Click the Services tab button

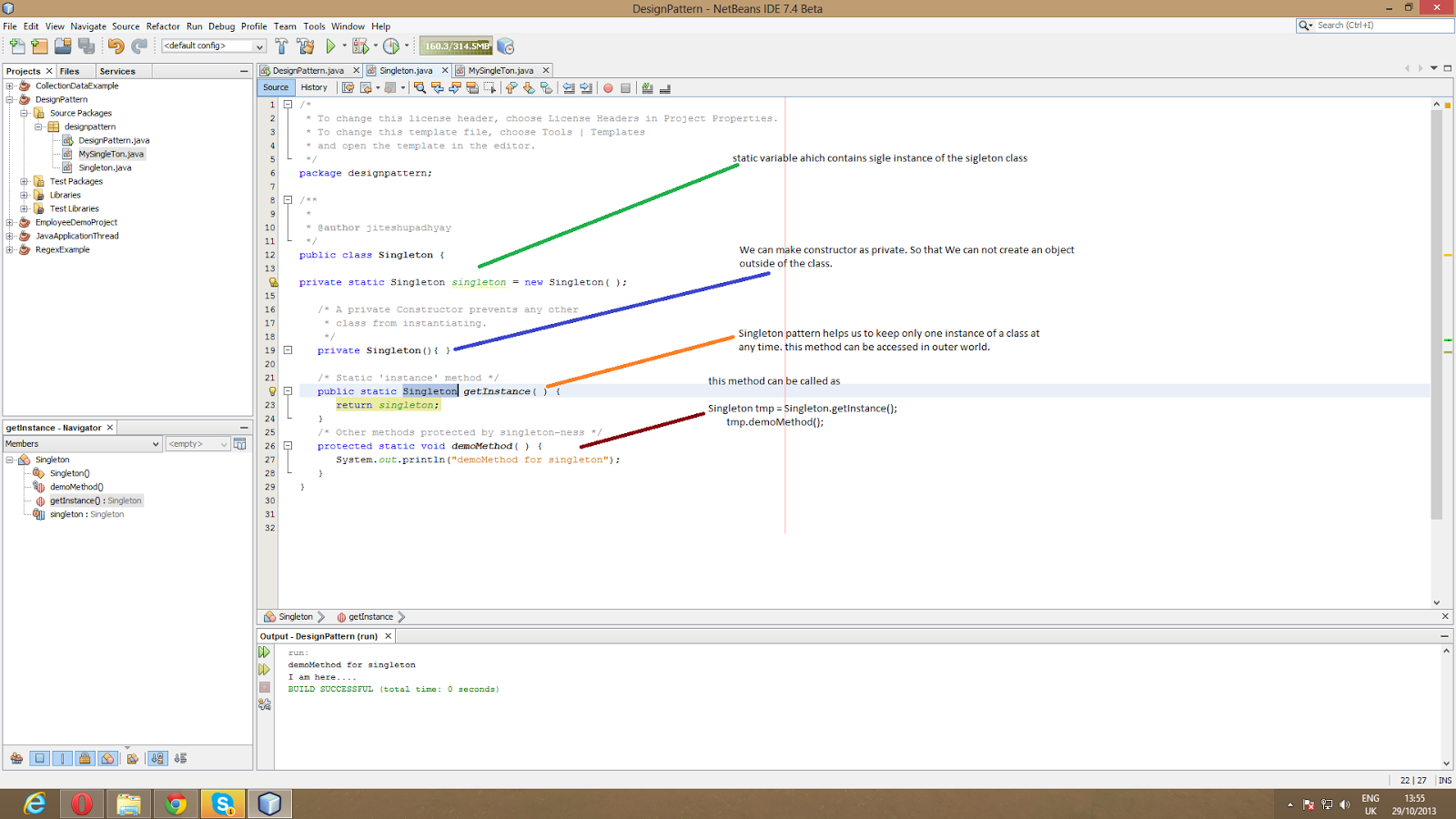click(x=118, y=70)
